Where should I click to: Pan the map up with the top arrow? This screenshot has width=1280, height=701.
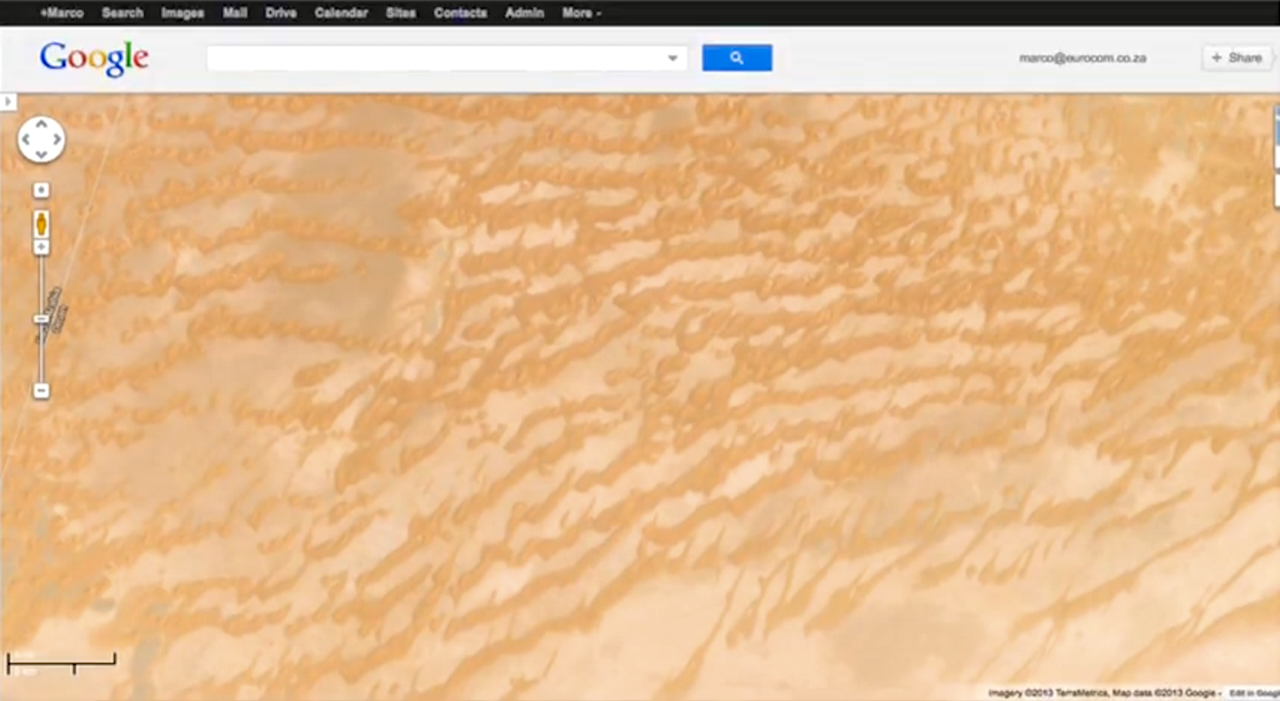tap(41, 126)
